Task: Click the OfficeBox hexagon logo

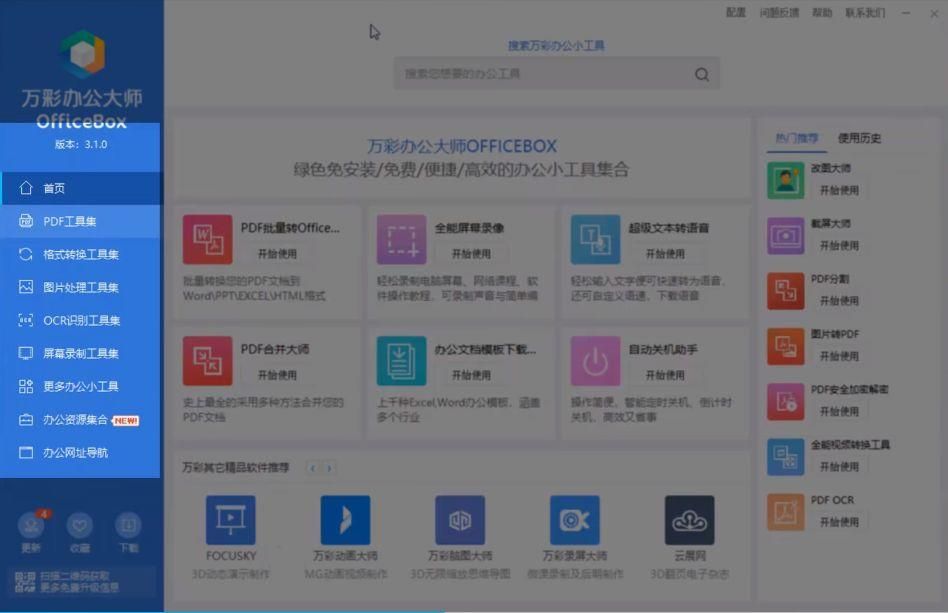Action: tap(83, 54)
